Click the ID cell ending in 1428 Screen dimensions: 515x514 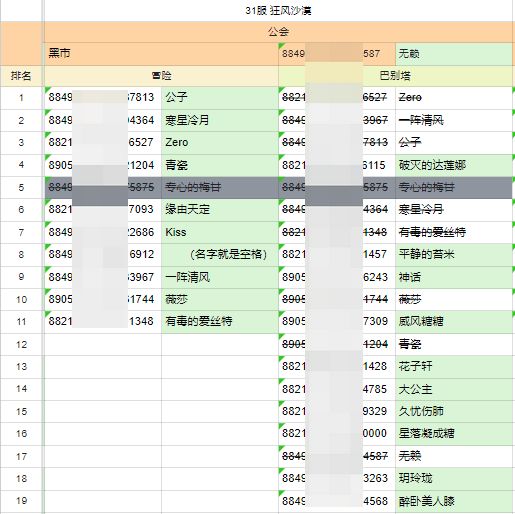[337, 367]
